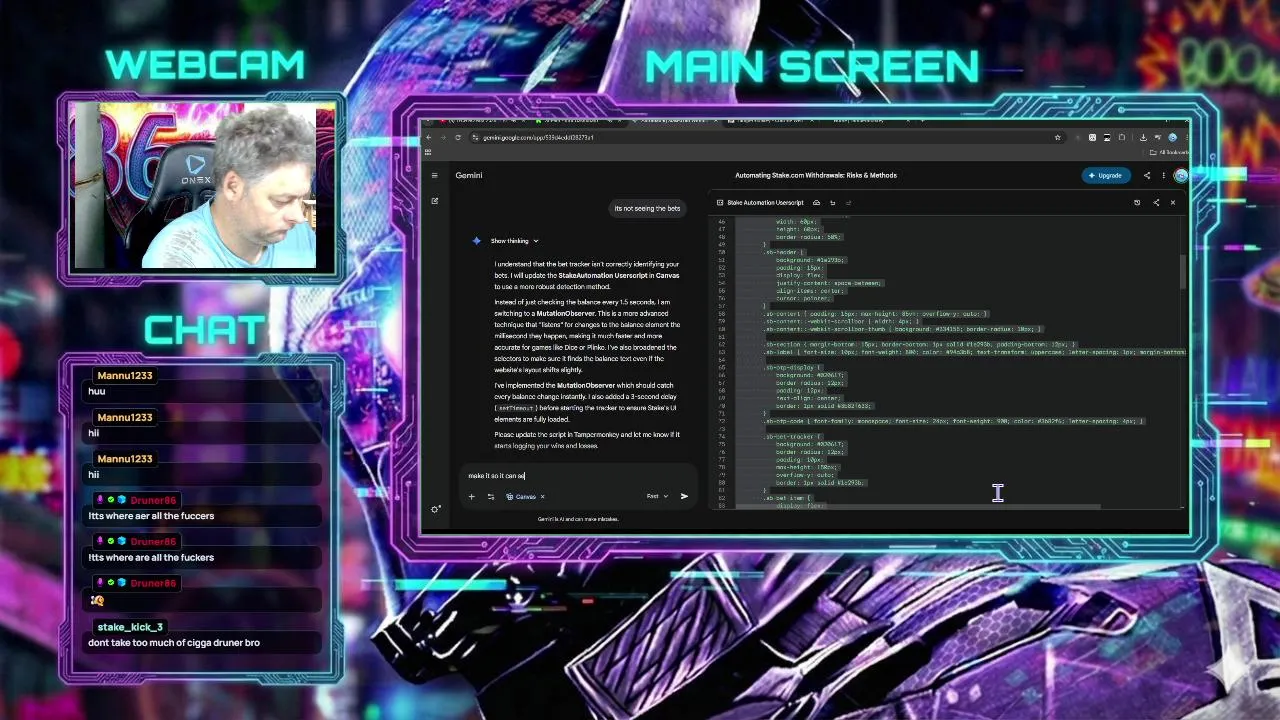Open the browser apps grid shortcut
Viewport: 1280px width, 720px height.
tap(428, 152)
